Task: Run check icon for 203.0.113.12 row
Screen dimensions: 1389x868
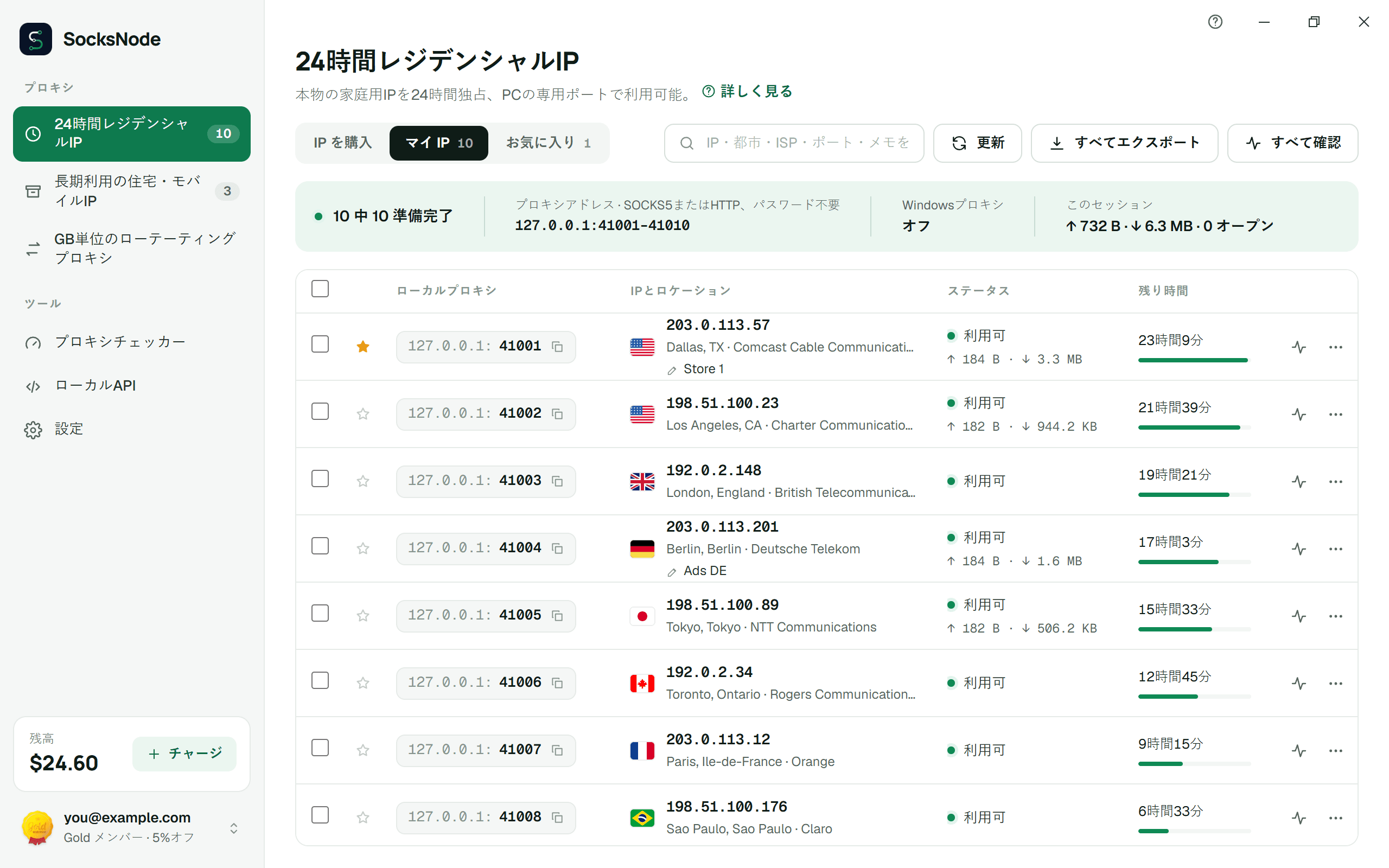Action: [x=1299, y=750]
